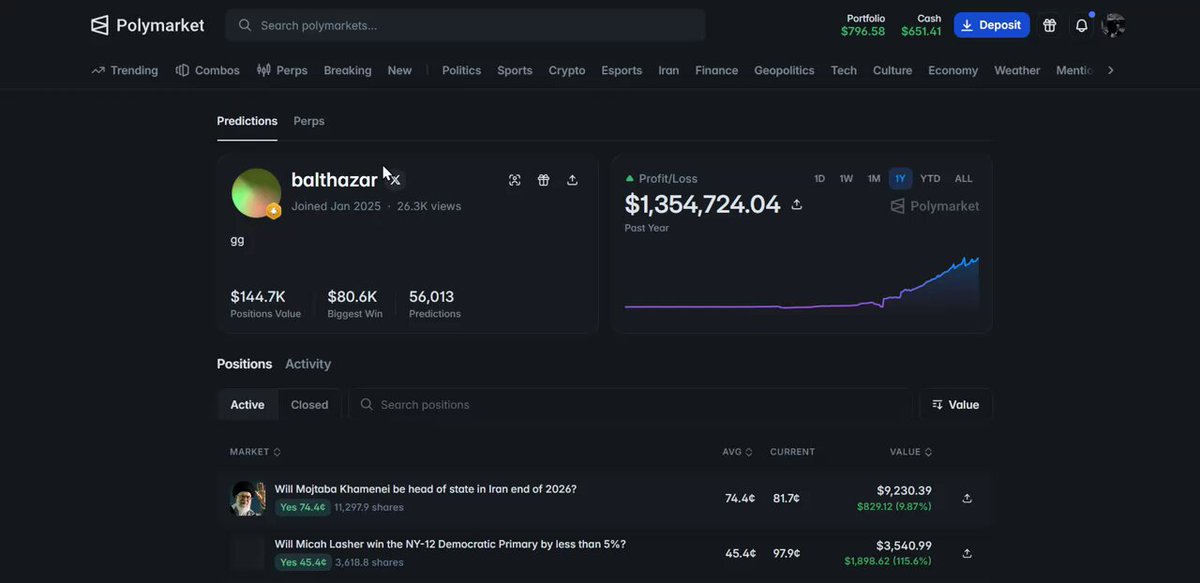Image resolution: width=1200 pixels, height=583 pixels.
Task: Select the 1Y profit range
Action: [x=900, y=179]
